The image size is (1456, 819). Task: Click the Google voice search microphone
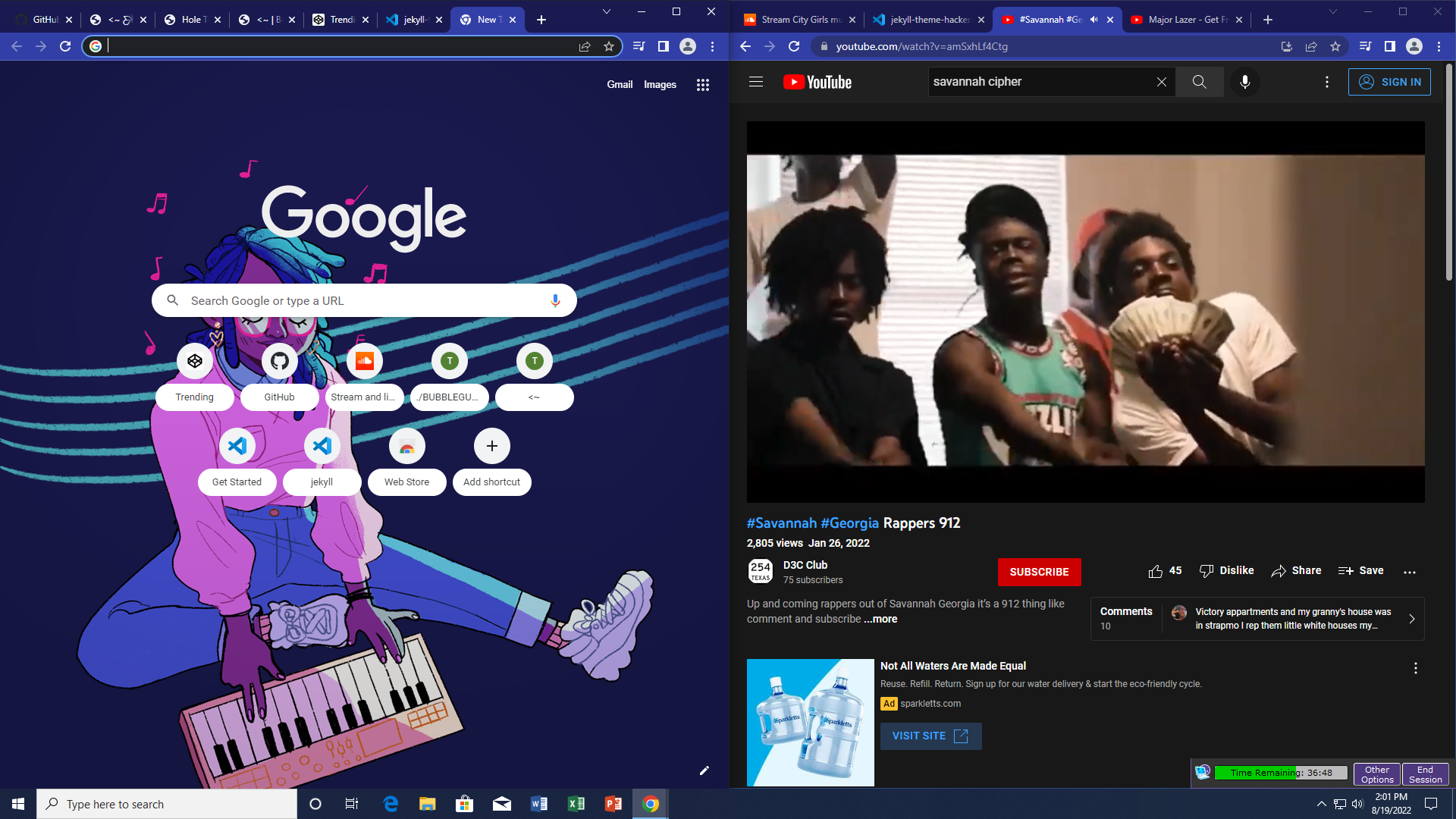[x=555, y=300]
